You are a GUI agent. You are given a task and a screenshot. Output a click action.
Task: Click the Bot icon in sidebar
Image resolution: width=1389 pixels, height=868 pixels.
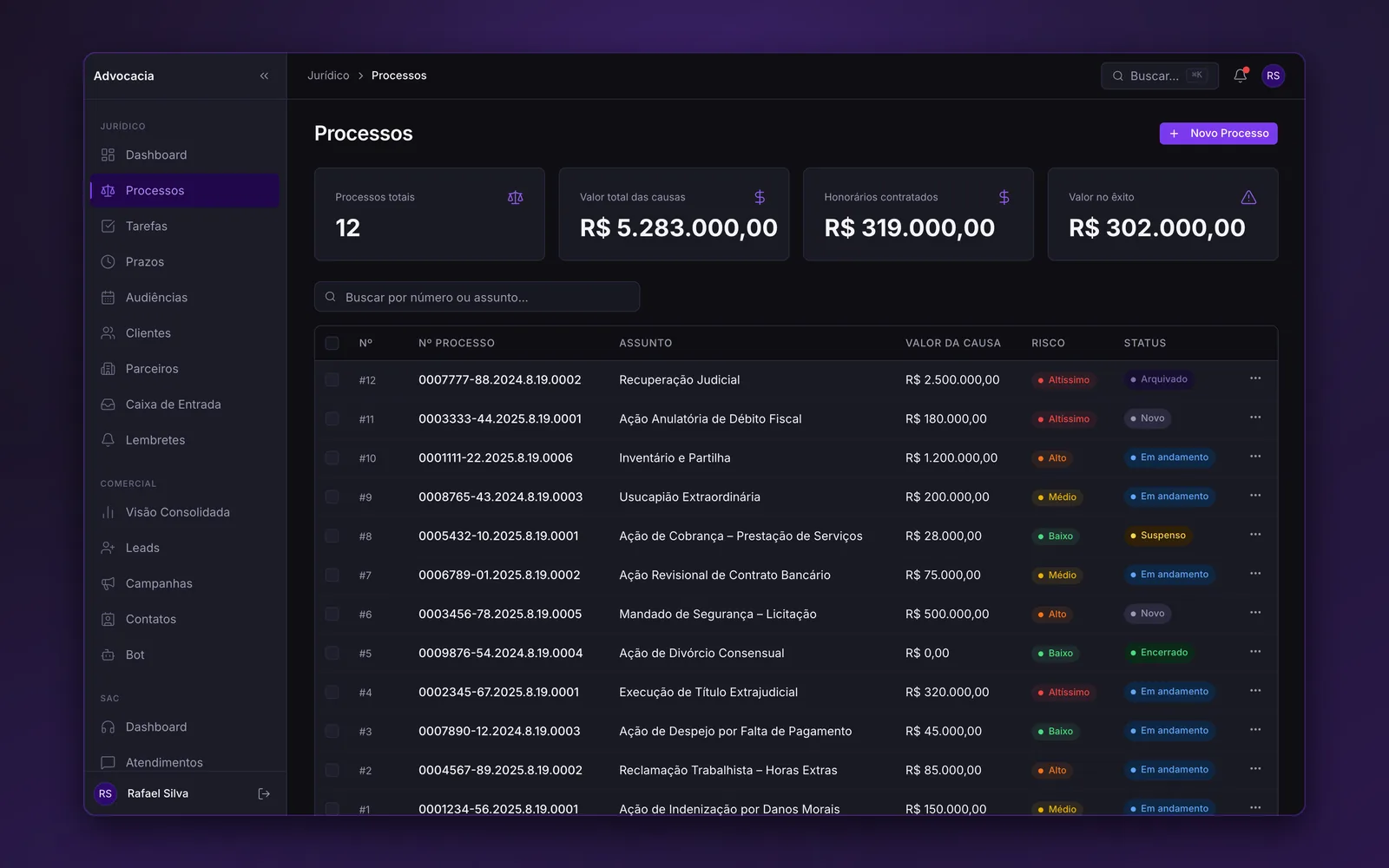click(108, 654)
